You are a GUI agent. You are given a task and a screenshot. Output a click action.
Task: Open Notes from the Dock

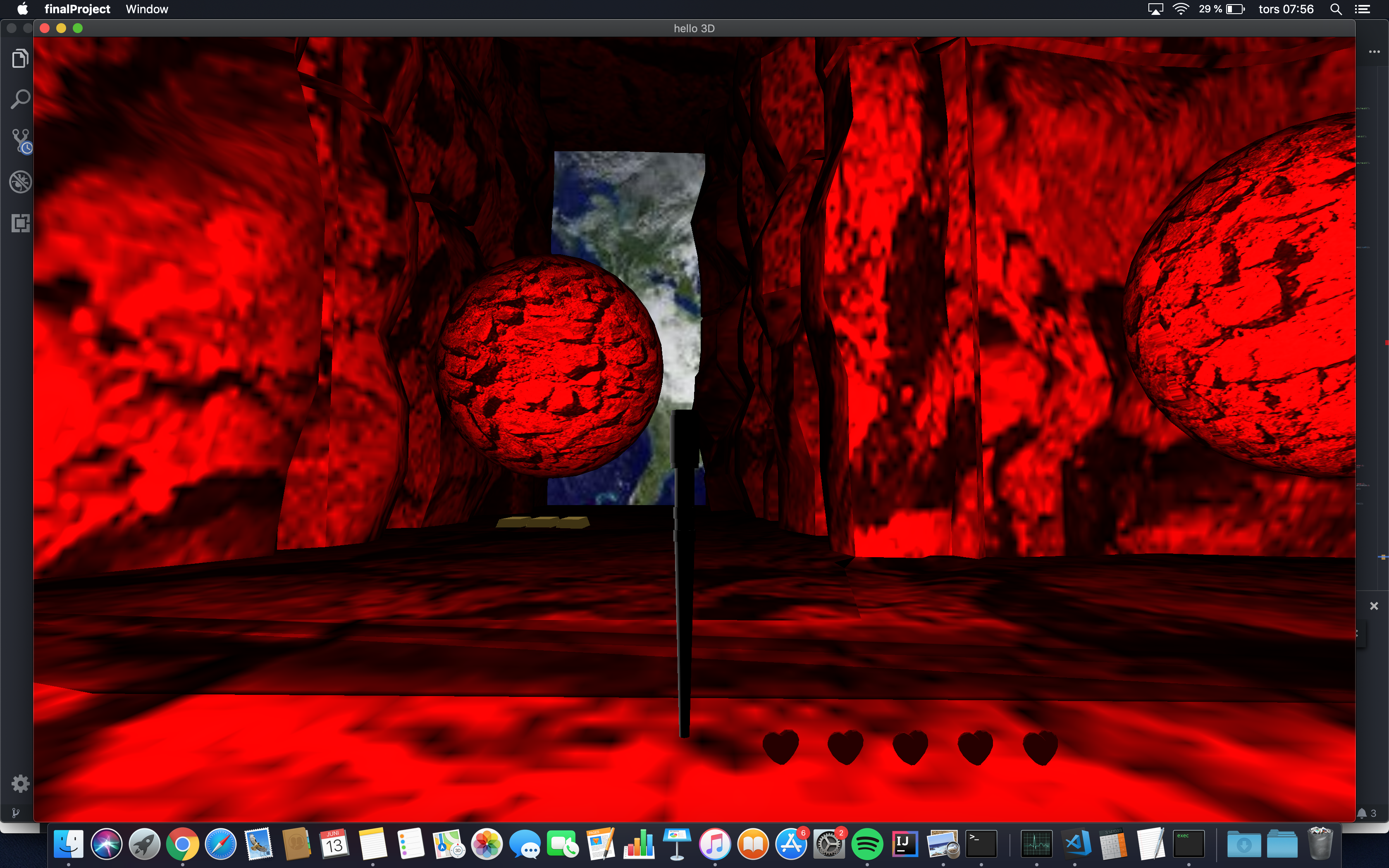pyautogui.click(x=372, y=844)
